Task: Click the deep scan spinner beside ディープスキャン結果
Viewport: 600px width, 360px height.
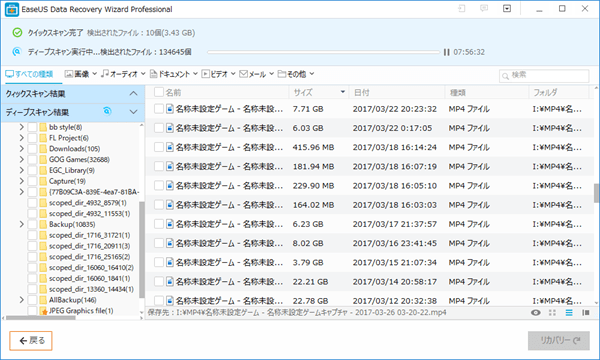Action: [107, 111]
